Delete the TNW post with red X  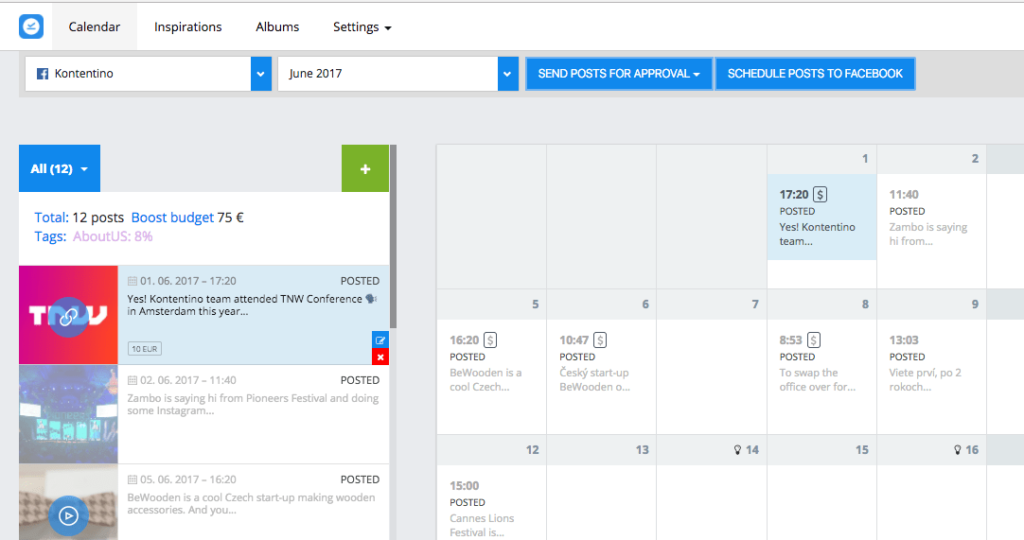coord(381,357)
